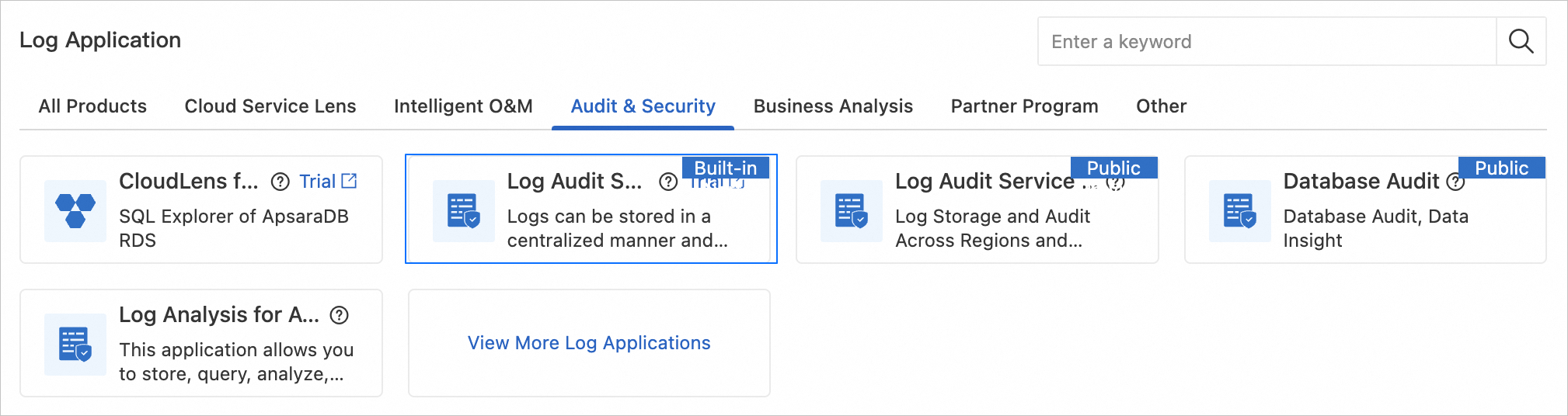Click the magnifier search icon

(1521, 41)
